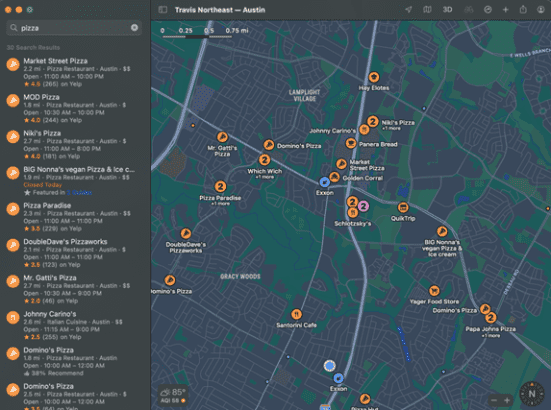Click the pink cluster pin near Schlotzsky's
The image size is (551, 410).
[x=364, y=206]
